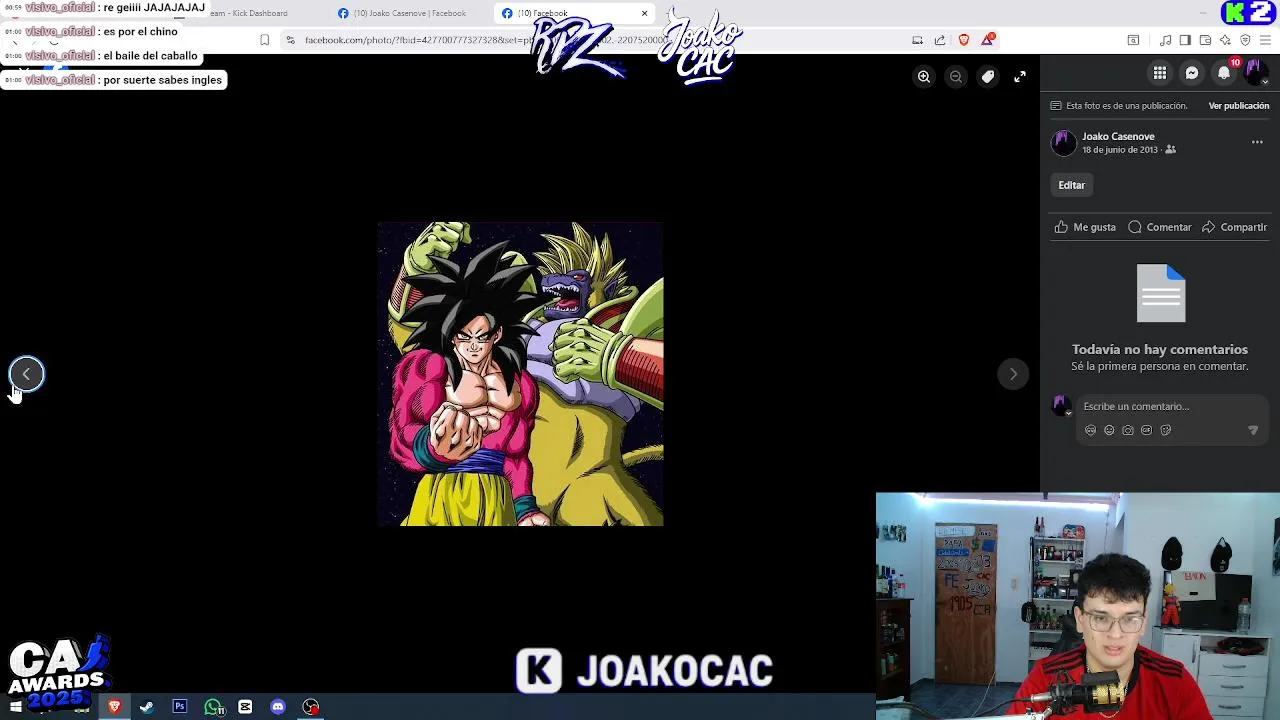This screenshot has width=1280, height=720.
Task: Open Steam from taskbar
Action: [147, 707]
